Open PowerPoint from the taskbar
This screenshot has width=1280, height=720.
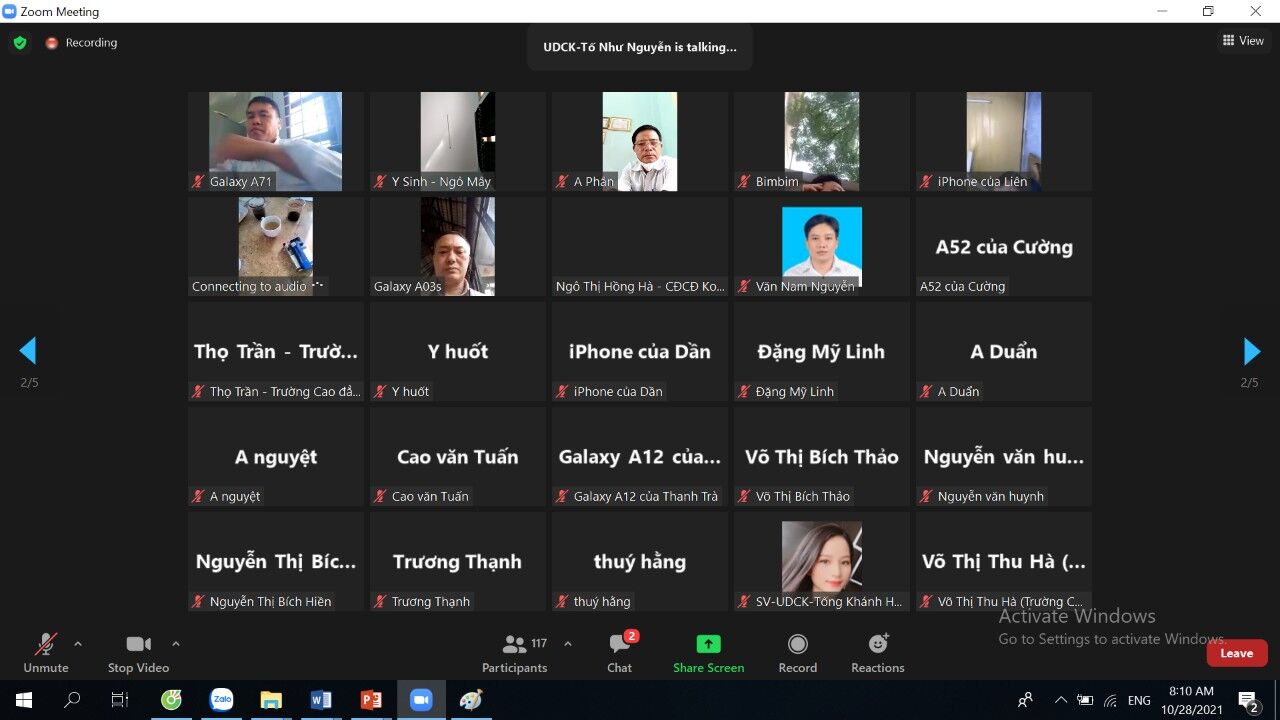click(x=371, y=700)
